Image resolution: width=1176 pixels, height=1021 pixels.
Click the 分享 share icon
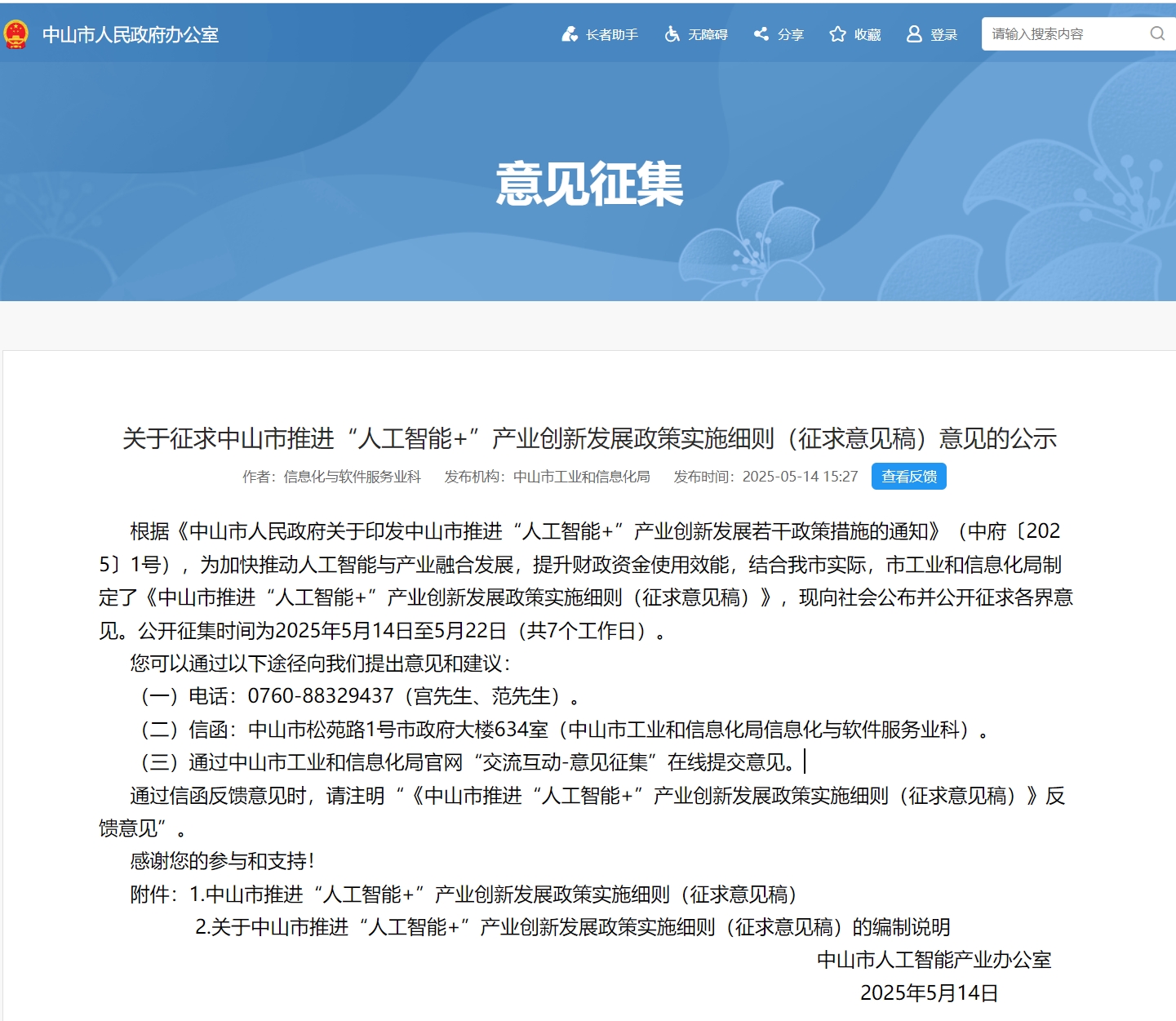[761, 34]
